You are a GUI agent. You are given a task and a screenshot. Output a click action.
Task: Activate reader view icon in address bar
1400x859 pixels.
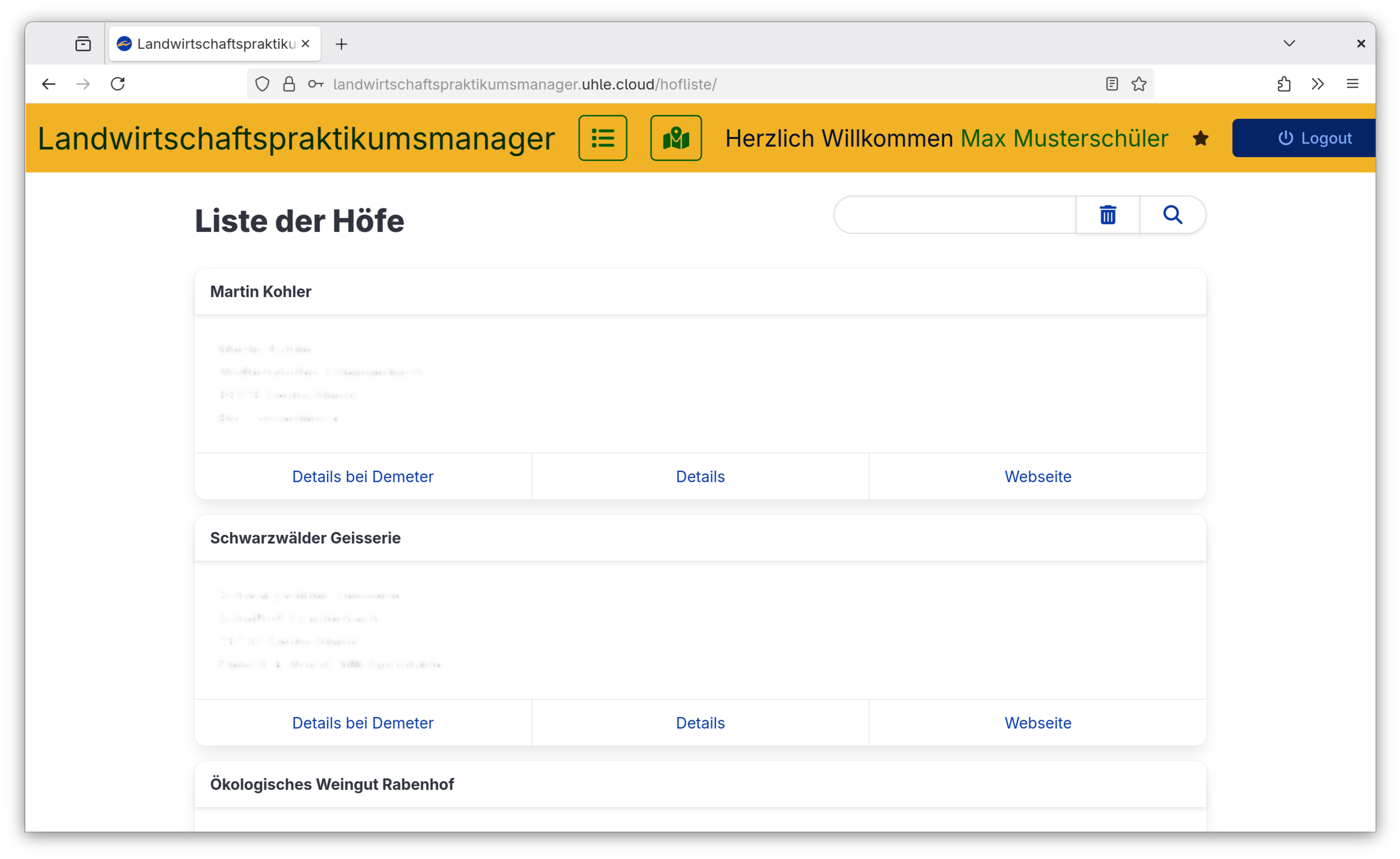[1112, 83]
